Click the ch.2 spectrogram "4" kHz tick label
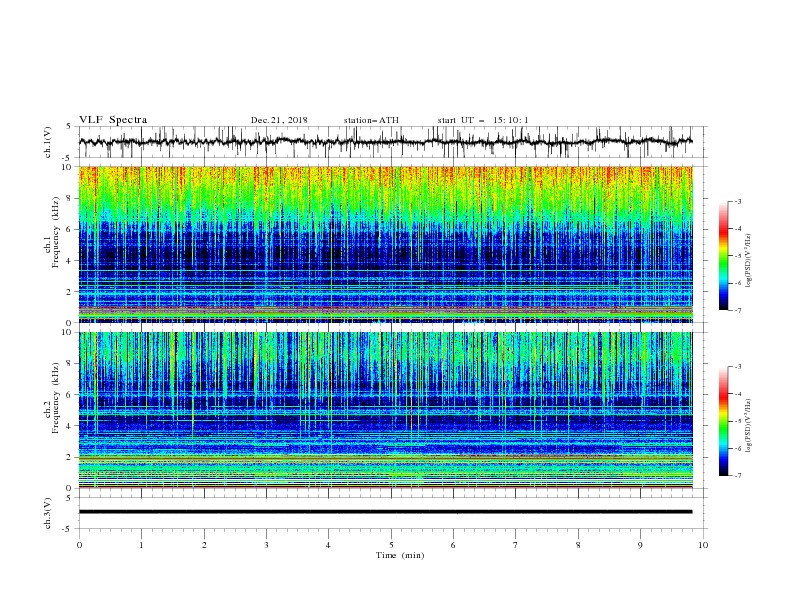This screenshot has height=612, width=792. tap(71, 426)
